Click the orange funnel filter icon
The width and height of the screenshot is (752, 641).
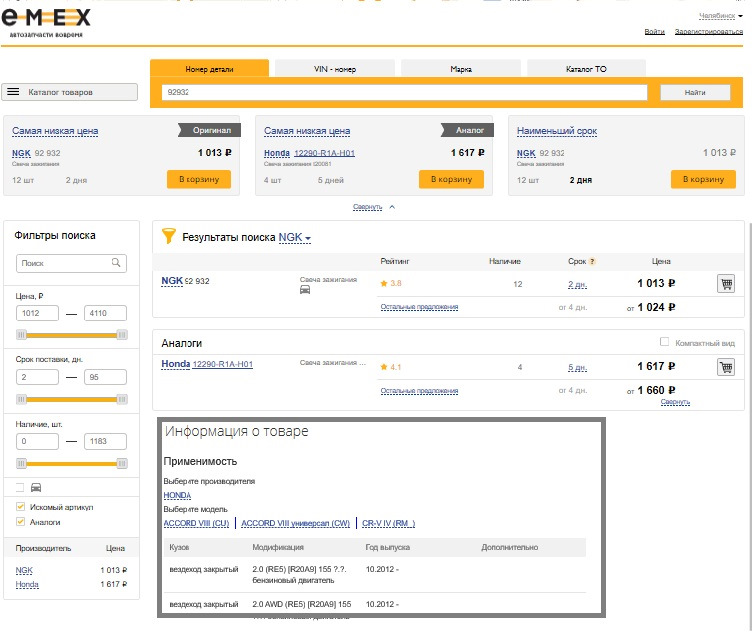[168, 235]
